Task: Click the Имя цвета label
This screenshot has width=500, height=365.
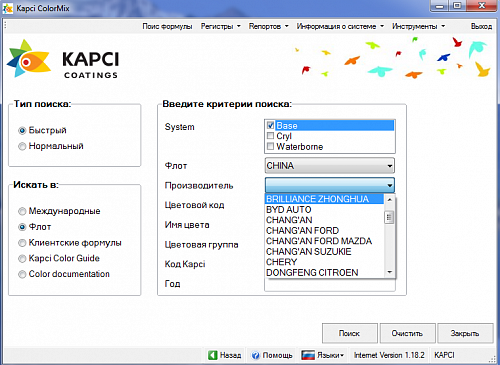Action: tap(187, 225)
